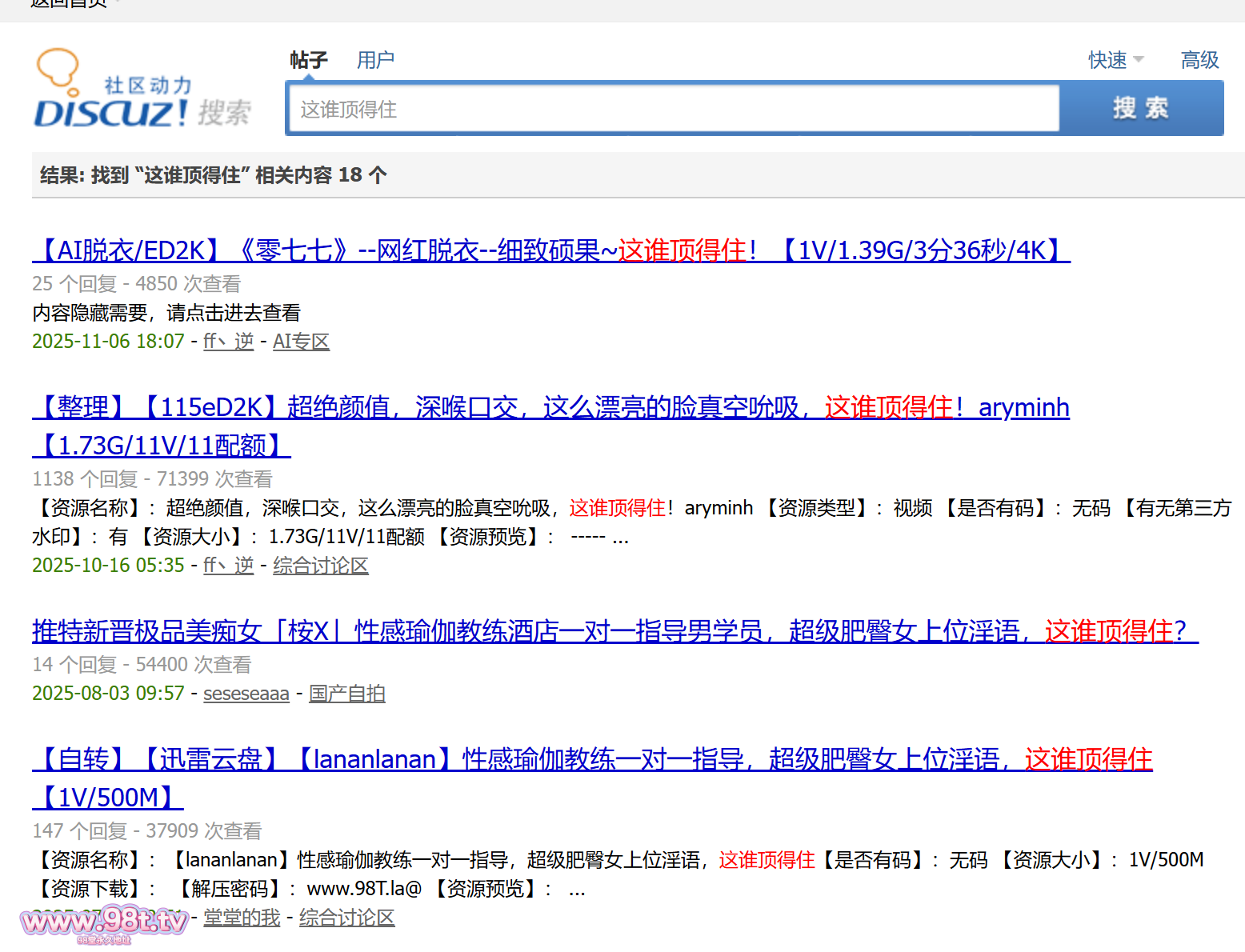Expand the 快速 dropdown arrow
1245x952 pixels.
(x=1139, y=60)
